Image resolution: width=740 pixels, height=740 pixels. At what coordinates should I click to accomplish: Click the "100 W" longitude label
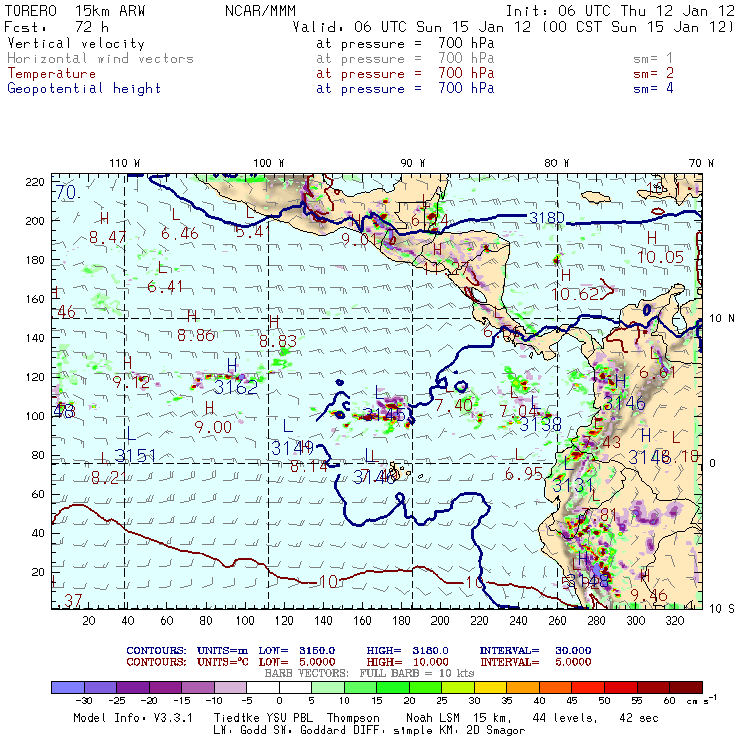[x=269, y=163]
